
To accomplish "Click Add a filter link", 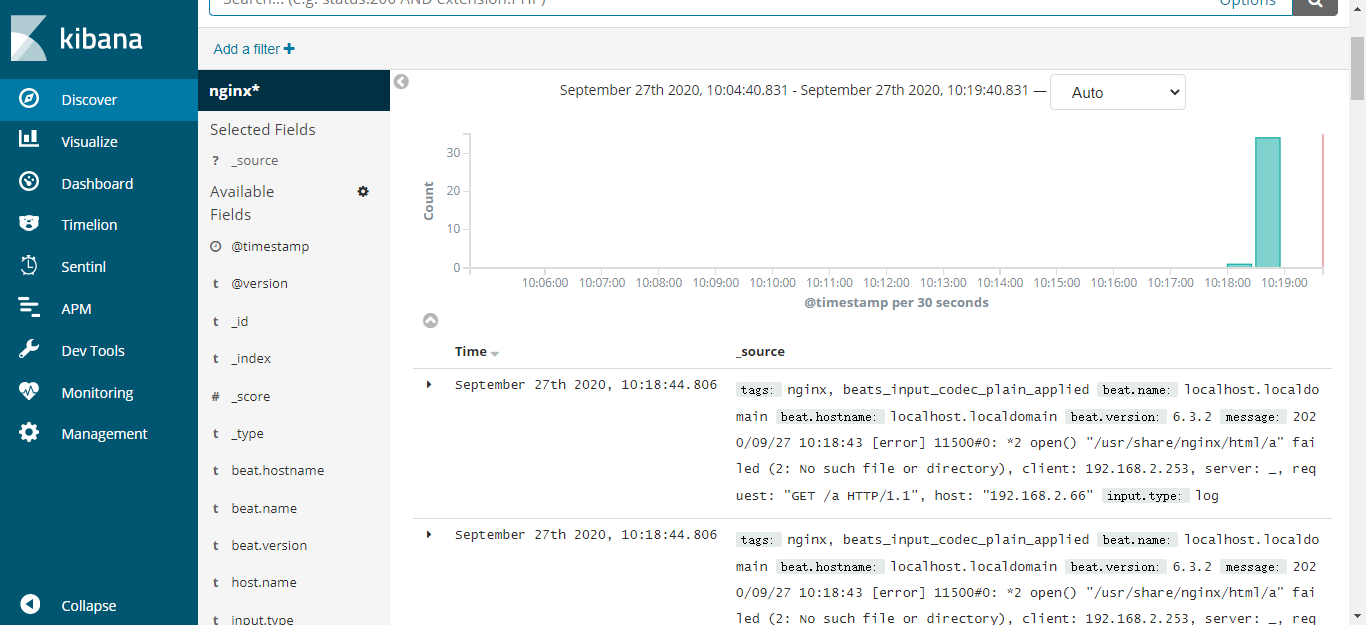I will coord(254,49).
